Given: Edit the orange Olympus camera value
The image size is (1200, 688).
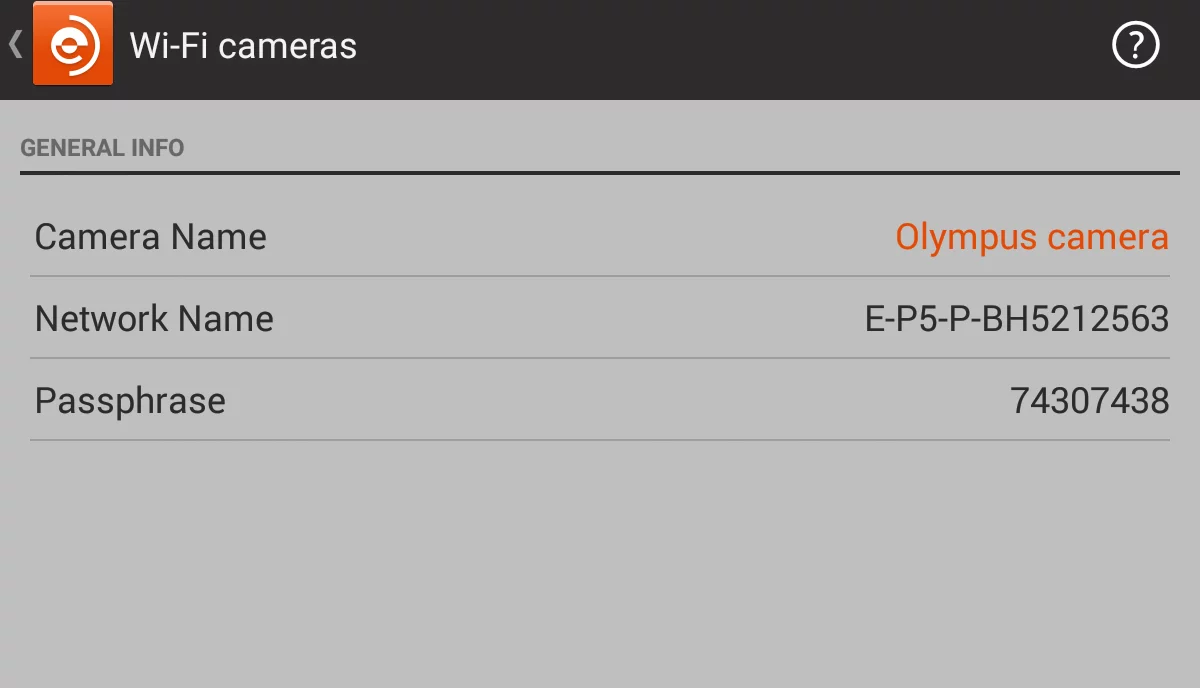Looking at the screenshot, I should [1031, 237].
